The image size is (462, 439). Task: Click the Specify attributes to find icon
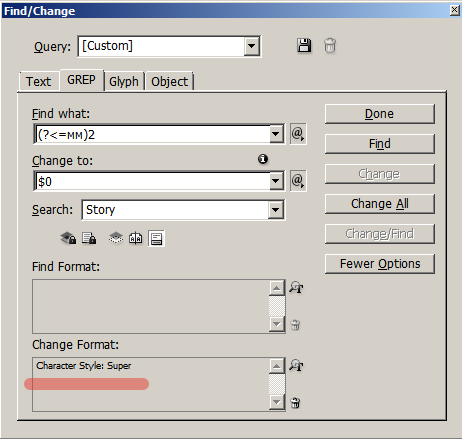pyautogui.click(x=296, y=287)
